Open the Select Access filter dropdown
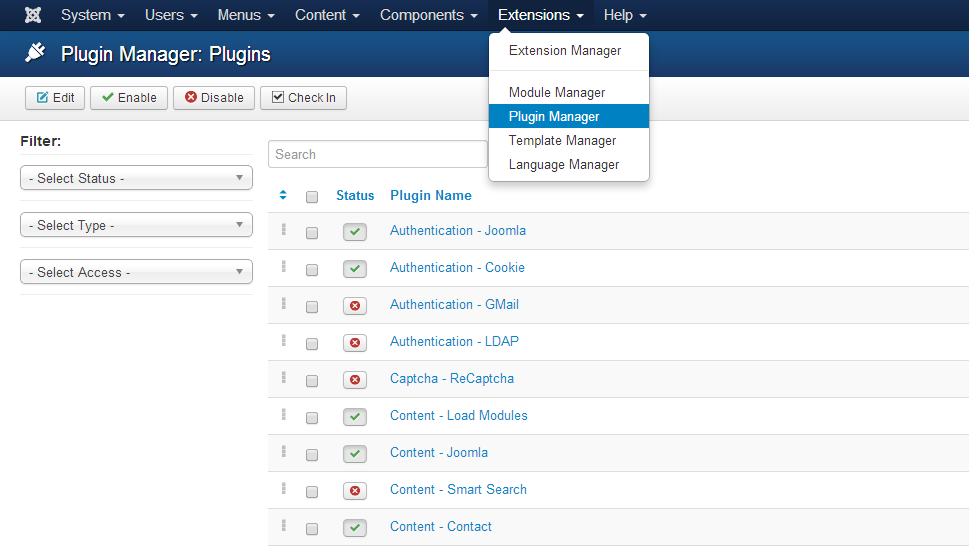Image resolution: width=969 pixels, height=548 pixels. tap(137, 272)
